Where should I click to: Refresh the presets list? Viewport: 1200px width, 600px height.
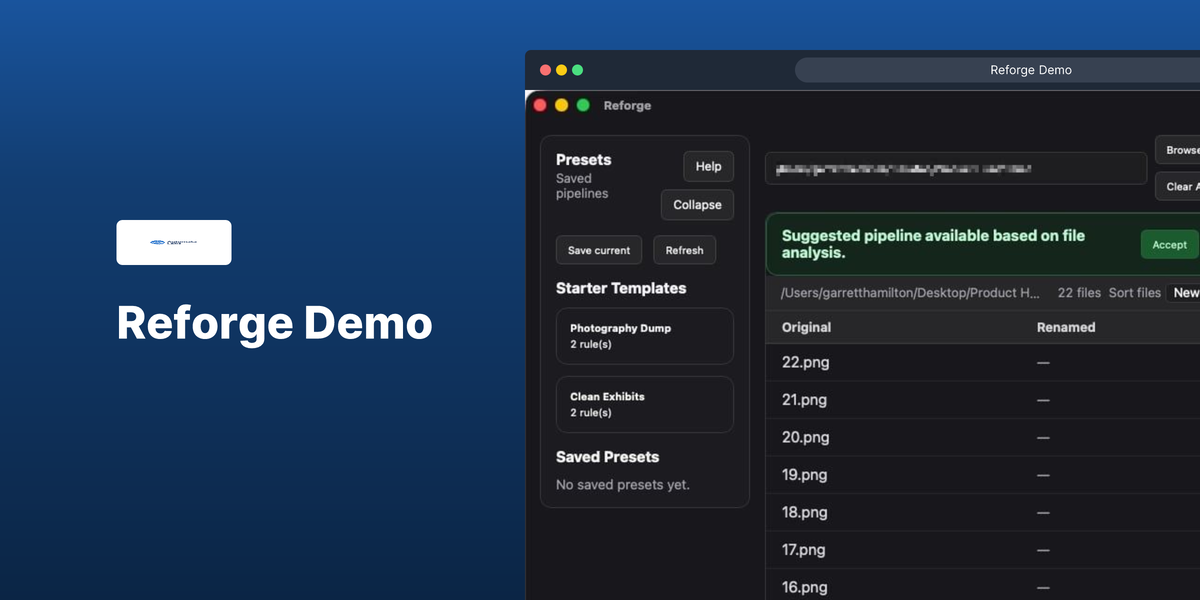click(685, 250)
